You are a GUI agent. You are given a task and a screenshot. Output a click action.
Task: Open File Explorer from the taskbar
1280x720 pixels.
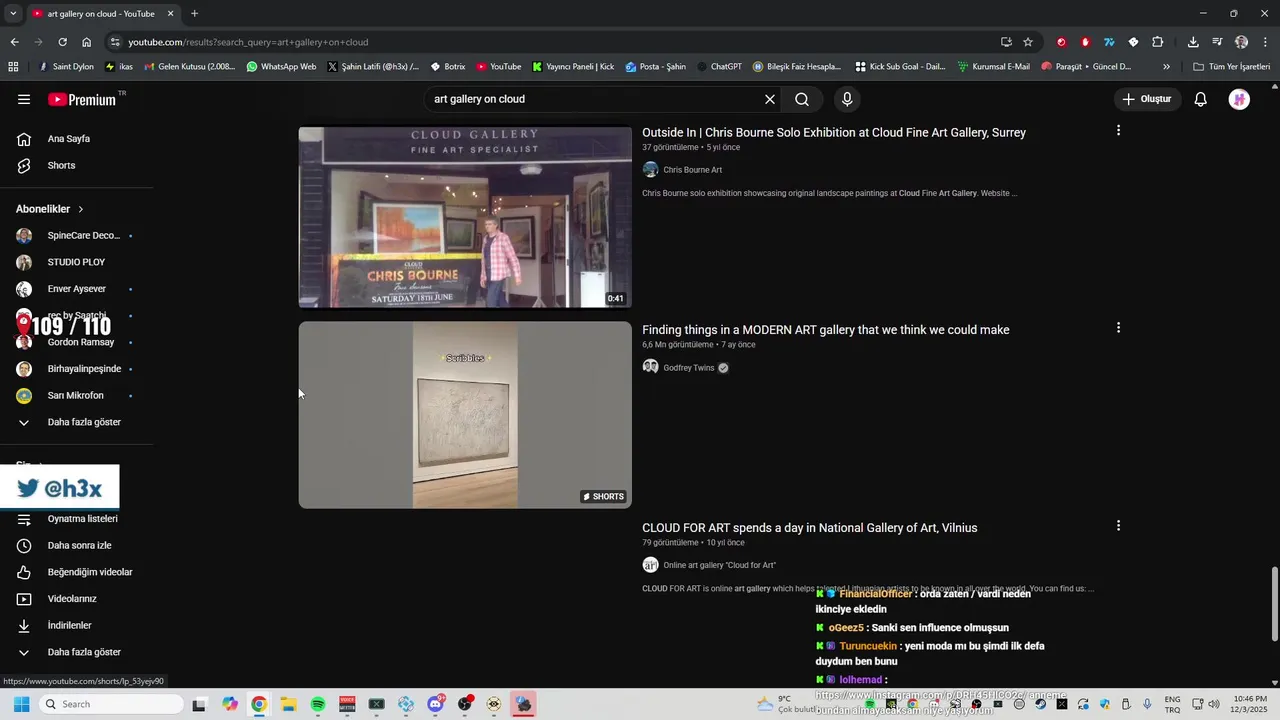pyautogui.click(x=288, y=704)
